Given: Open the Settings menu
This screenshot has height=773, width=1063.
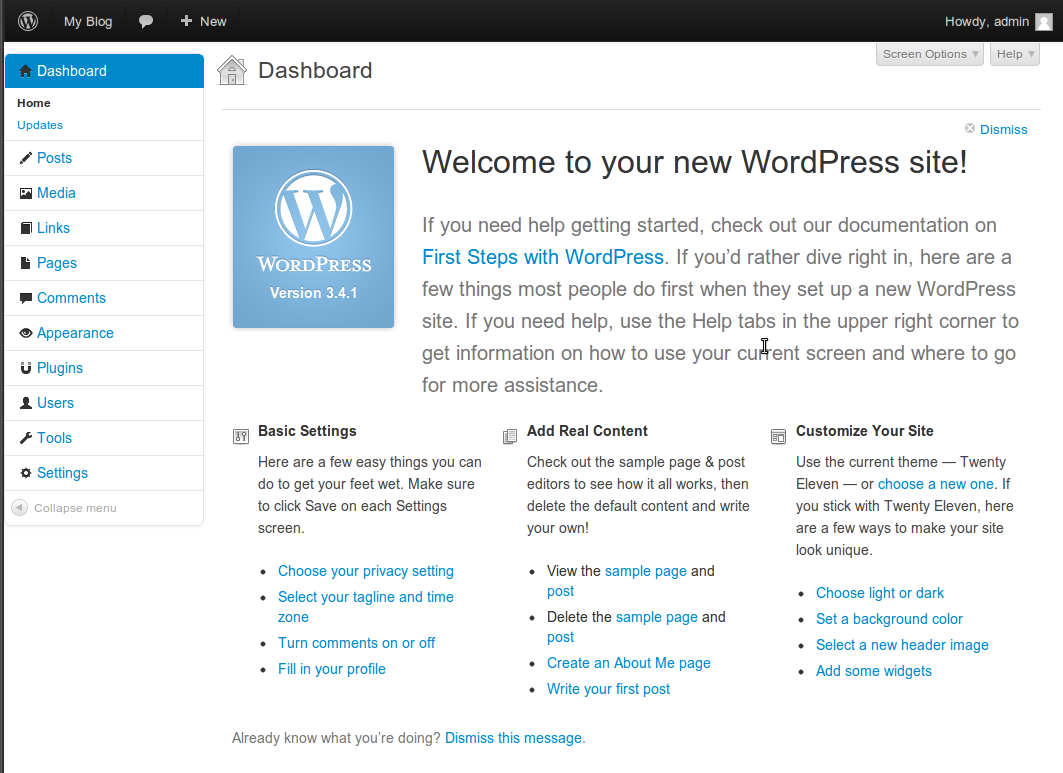Looking at the screenshot, I should [62, 473].
